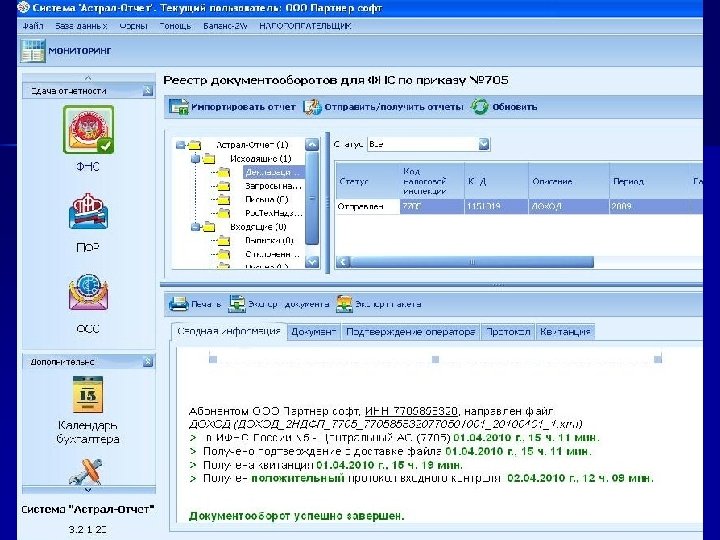720x540 pixels.
Task: Click the table horizontal scrollbar thumb
Action: point(472,262)
